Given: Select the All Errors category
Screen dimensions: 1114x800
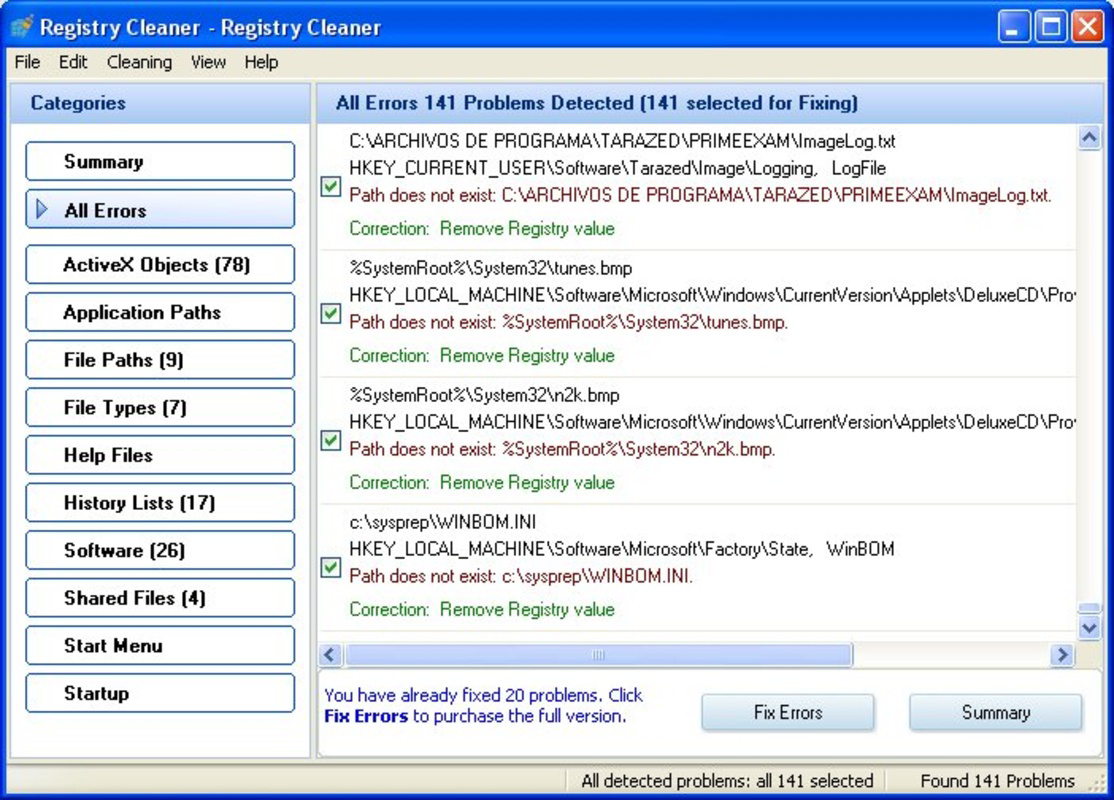Looking at the screenshot, I should 160,209.
